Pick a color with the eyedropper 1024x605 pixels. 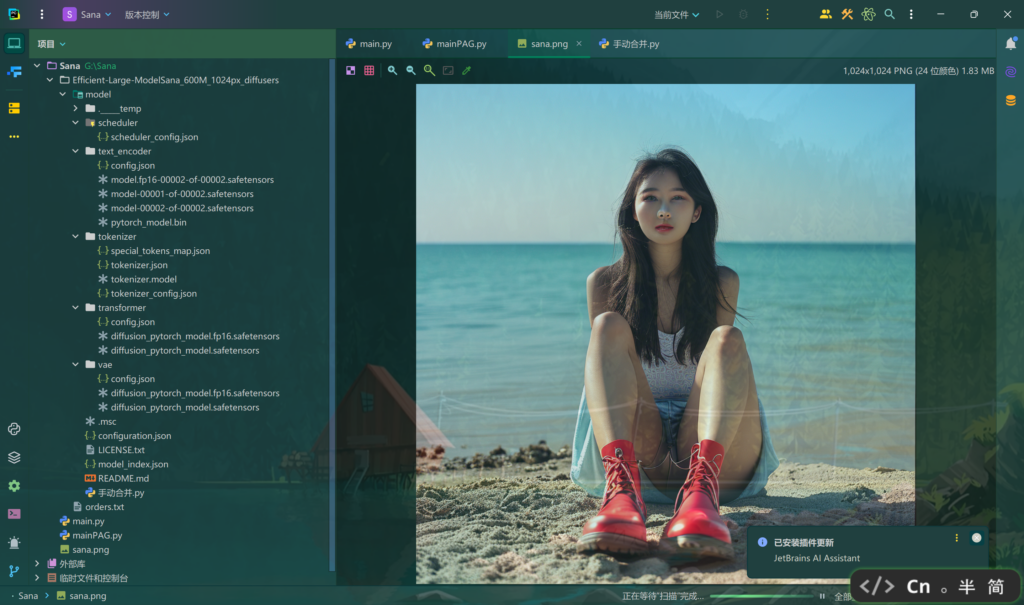(466, 71)
